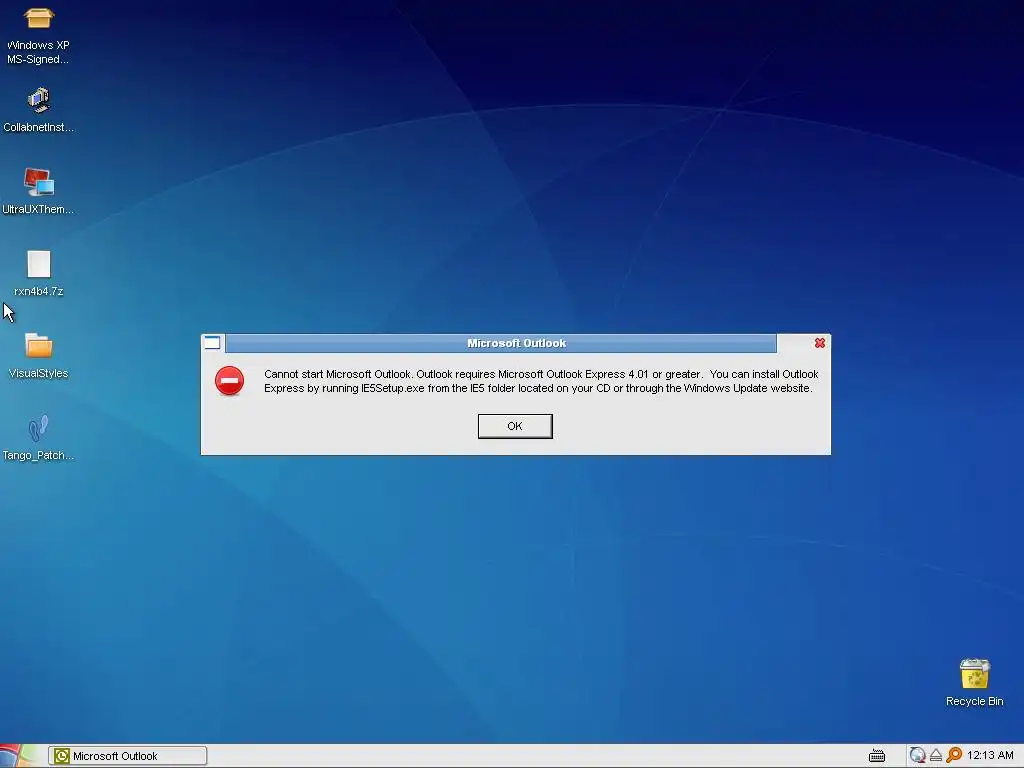Click the Microsoft Outlook dialog title bar
The height and width of the screenshot is (768, 1024).
pyautogui.click(x=501, y=343)
